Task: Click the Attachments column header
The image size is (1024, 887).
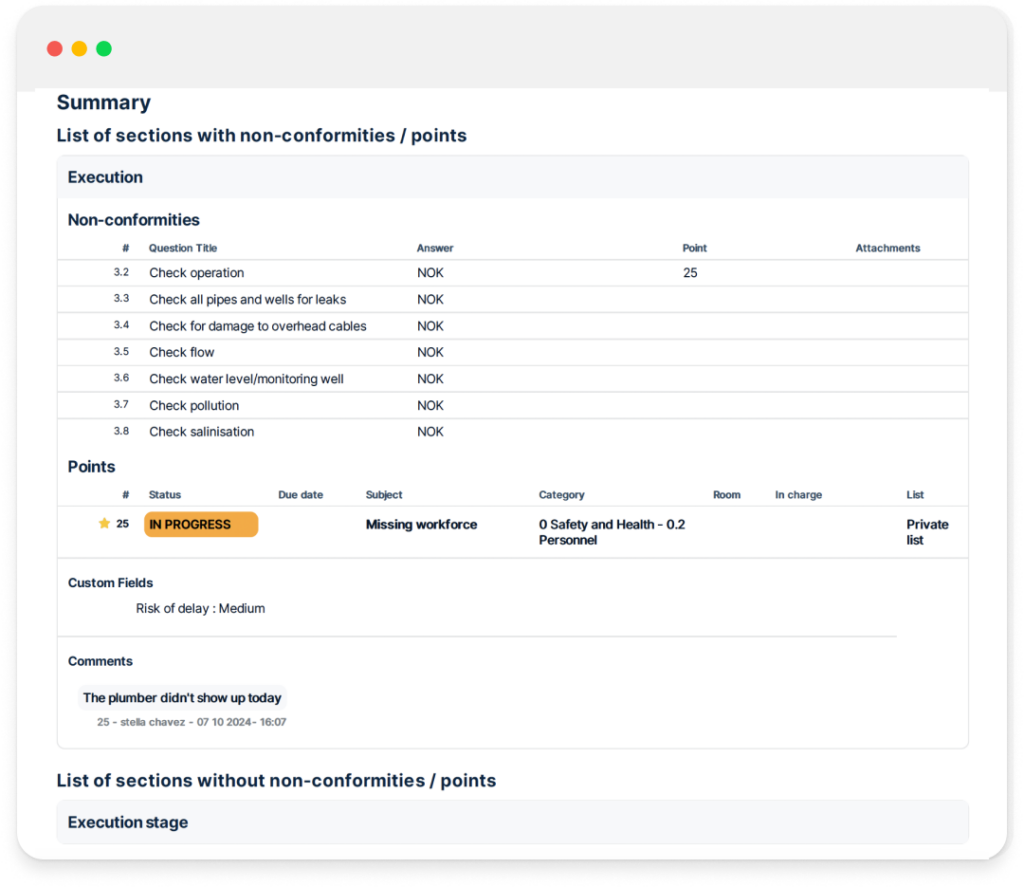Action: pos(886,248)
